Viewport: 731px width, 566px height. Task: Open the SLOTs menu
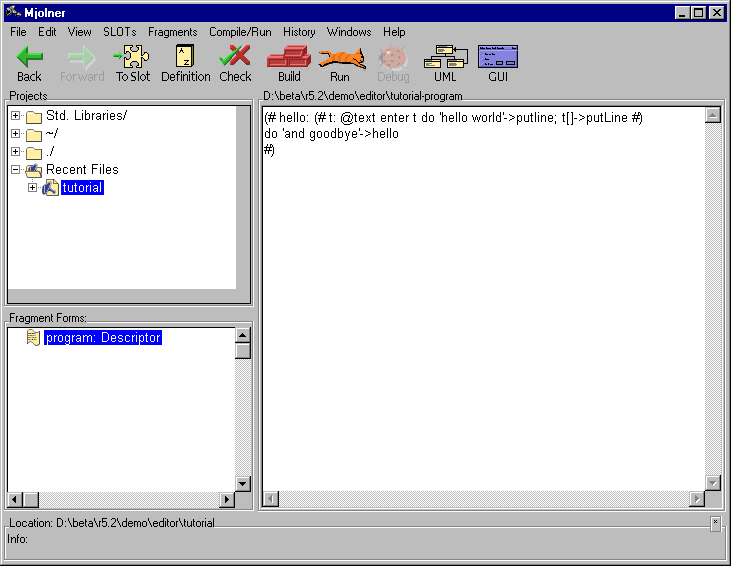[x=119, y=32]
